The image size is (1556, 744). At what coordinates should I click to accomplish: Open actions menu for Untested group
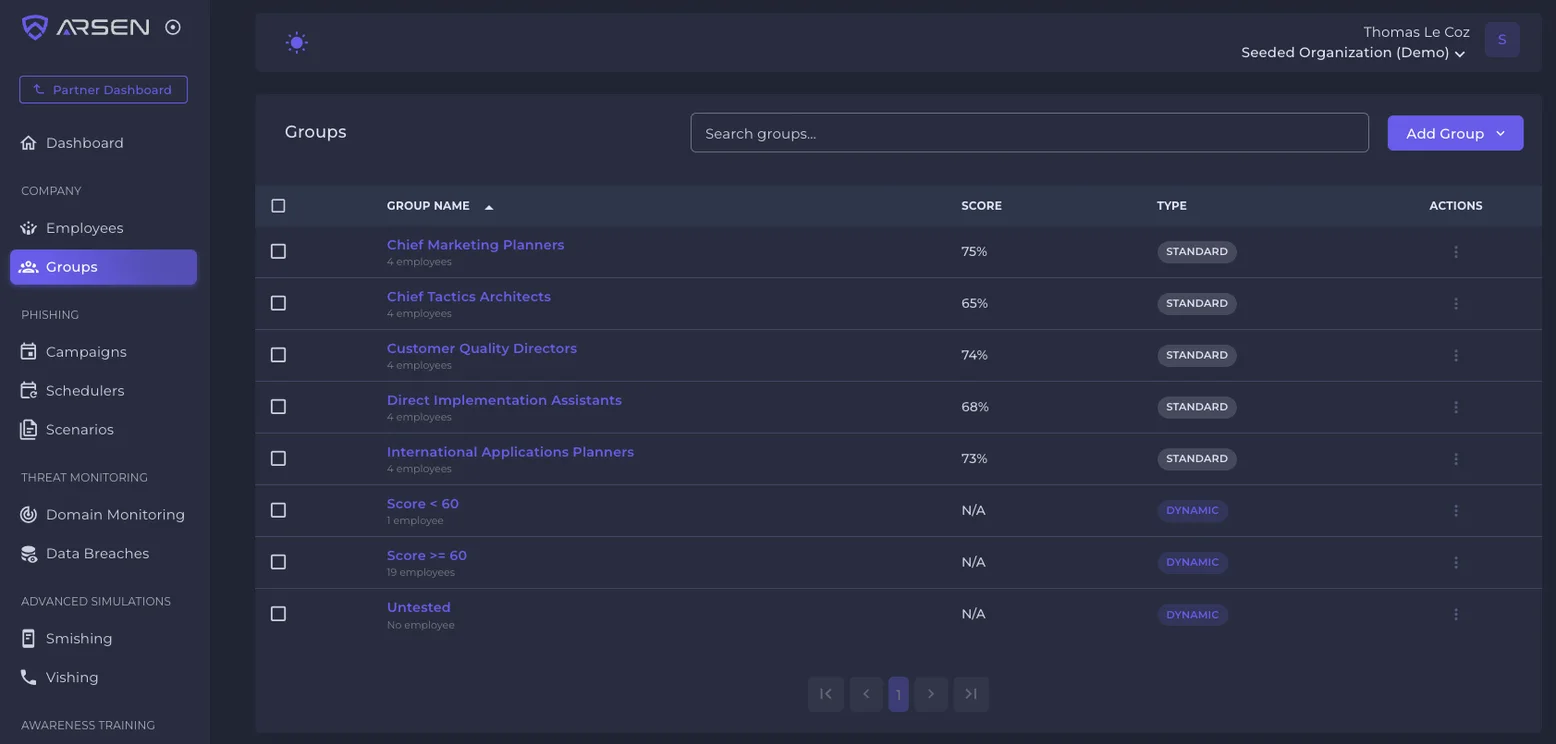(1456, 614)
